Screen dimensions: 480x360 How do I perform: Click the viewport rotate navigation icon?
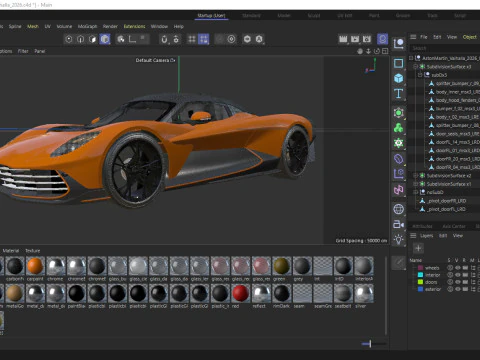pos(377,51)
